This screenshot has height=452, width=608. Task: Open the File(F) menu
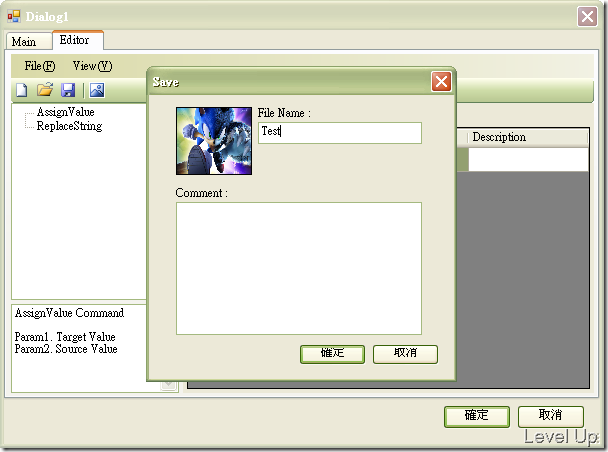point(40,66)
